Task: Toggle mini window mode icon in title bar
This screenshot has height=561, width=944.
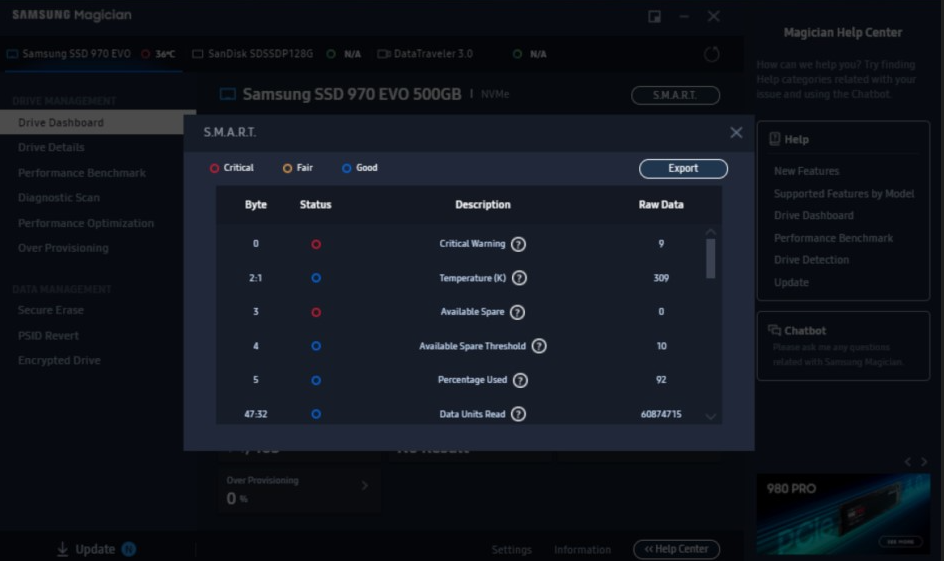Action: click(x=654, y=16)
